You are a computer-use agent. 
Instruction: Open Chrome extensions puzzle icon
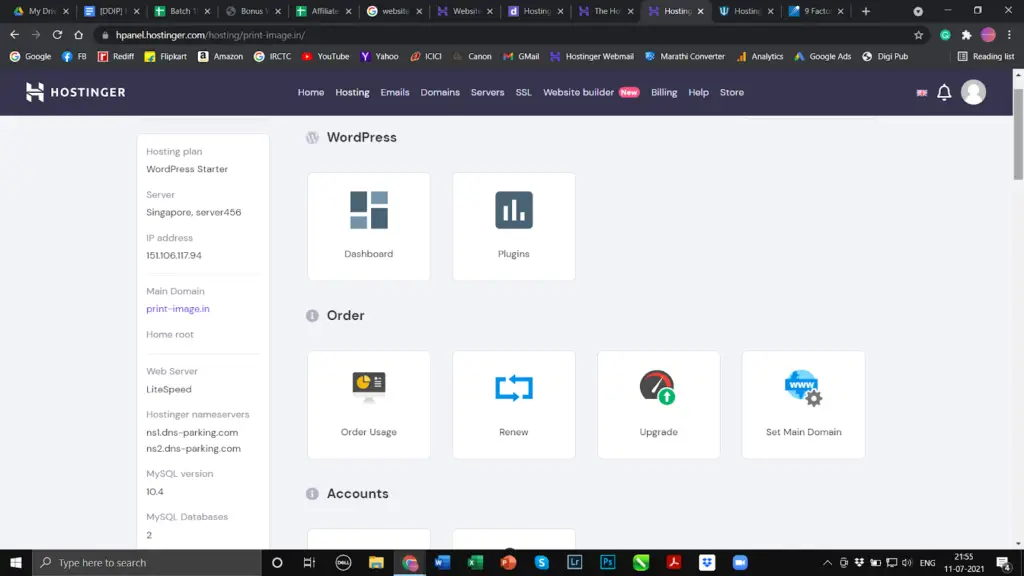point(967,35)
